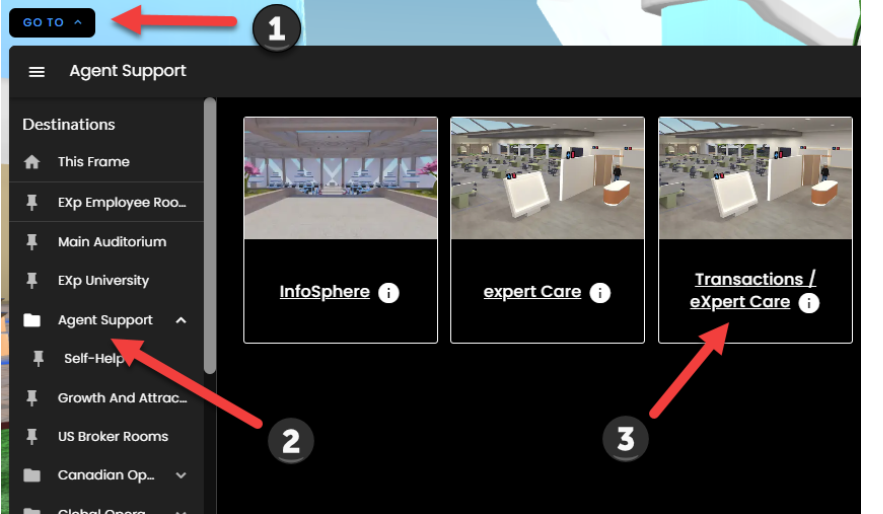
Task: Click the pin icon beside US Broker Rooms
Action: [32, 436]
